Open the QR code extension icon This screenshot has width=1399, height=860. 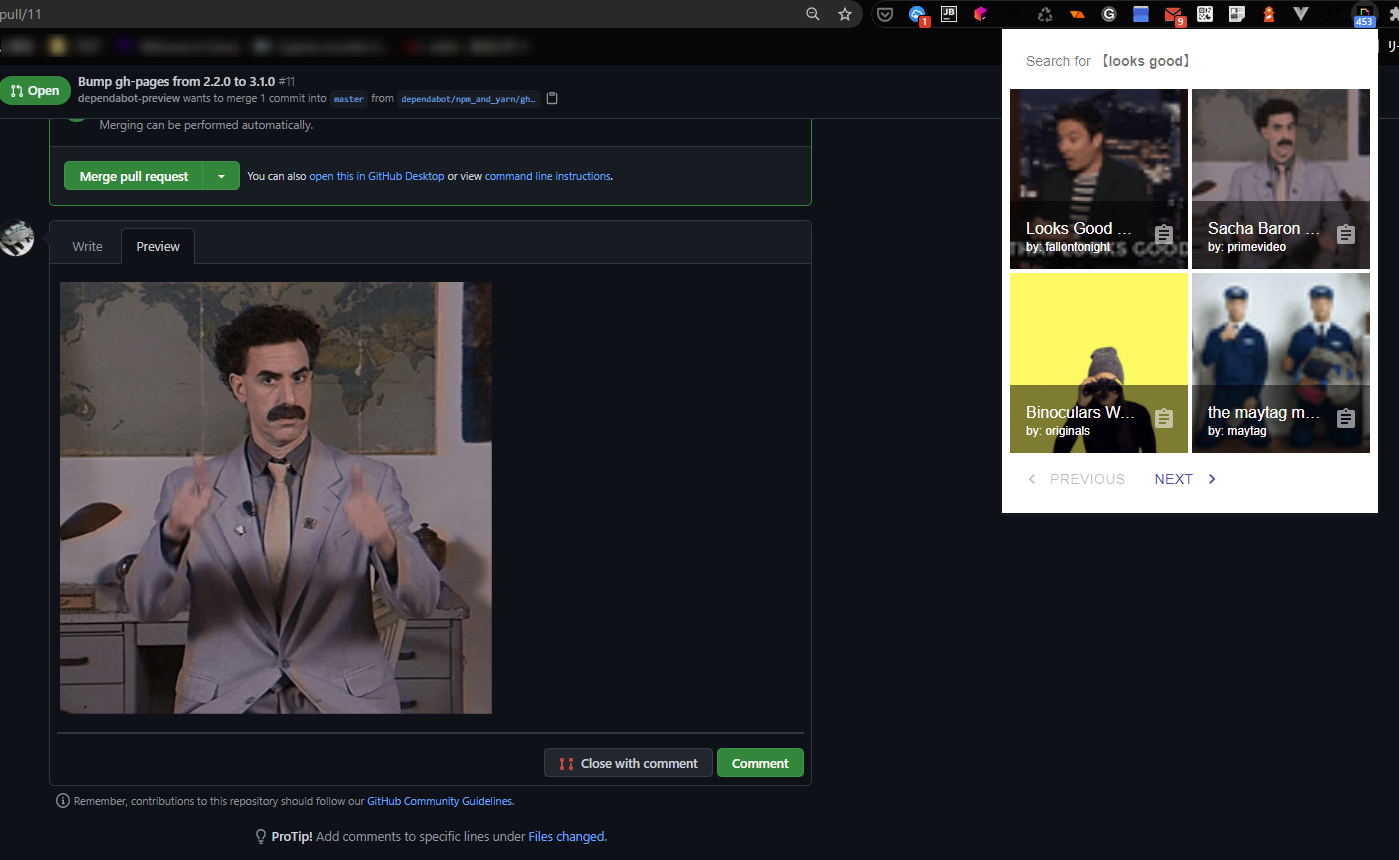pyautogui.click(x=1205, y=14)
